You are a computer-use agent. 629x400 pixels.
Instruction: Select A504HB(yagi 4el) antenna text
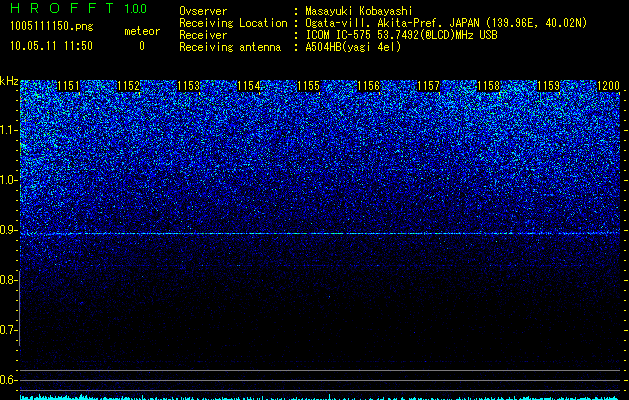pos(353,47)
